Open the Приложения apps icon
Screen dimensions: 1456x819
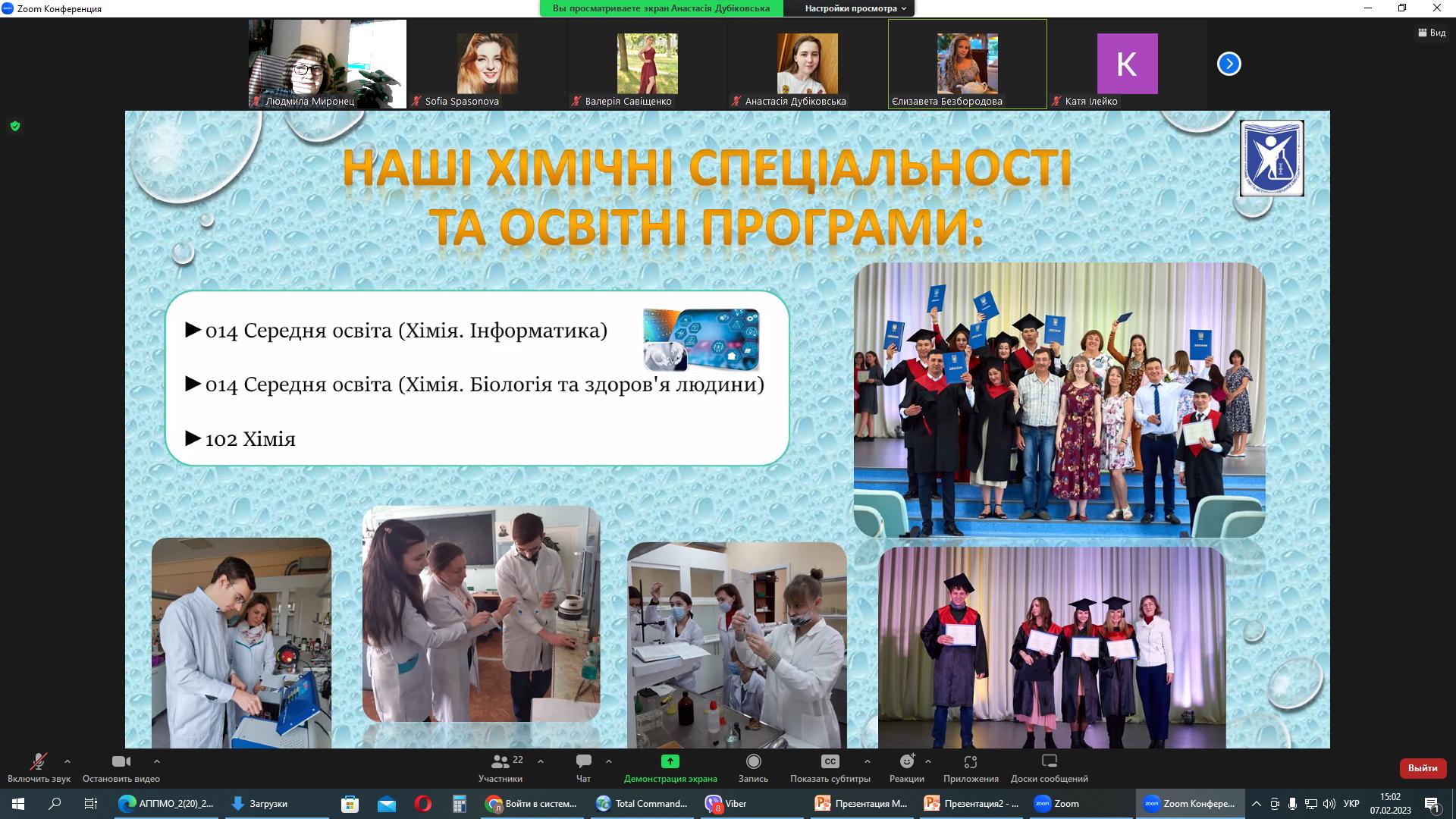pyautogui.click(x=971, y=761)
